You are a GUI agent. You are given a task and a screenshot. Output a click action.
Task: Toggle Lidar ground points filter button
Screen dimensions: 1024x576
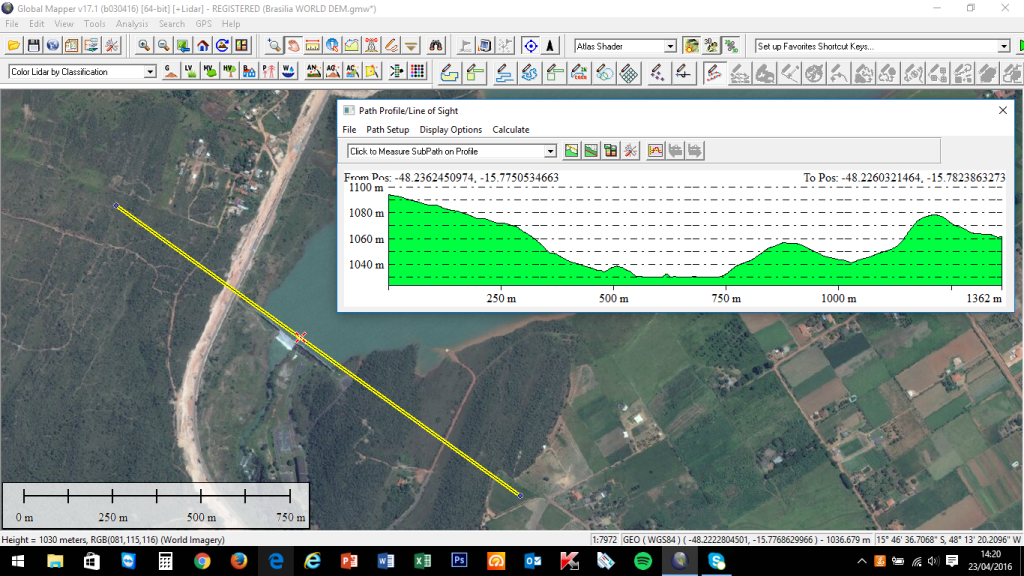point(169,72)
